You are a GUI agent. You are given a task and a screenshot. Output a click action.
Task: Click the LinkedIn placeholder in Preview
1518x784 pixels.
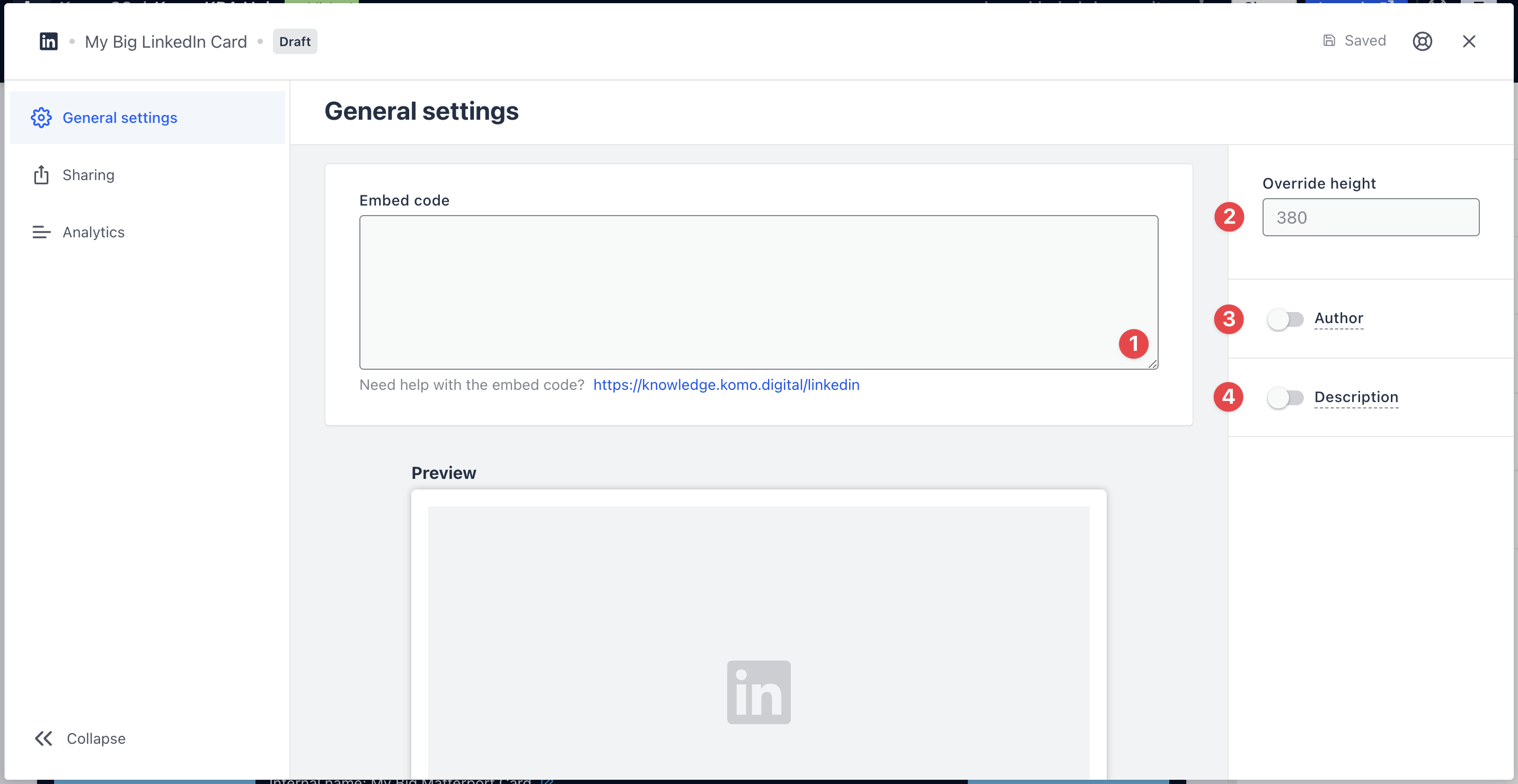pos(758,691)
